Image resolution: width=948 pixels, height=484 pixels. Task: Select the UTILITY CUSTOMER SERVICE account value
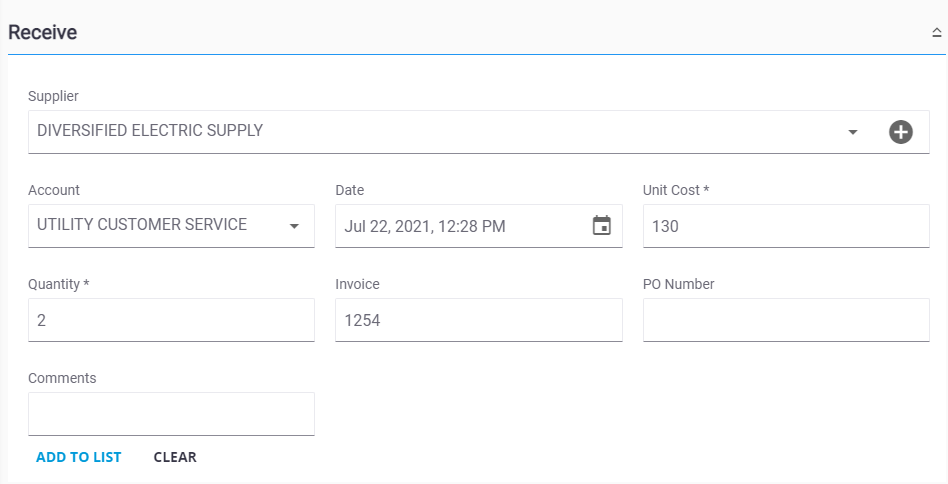pos(142,225)
